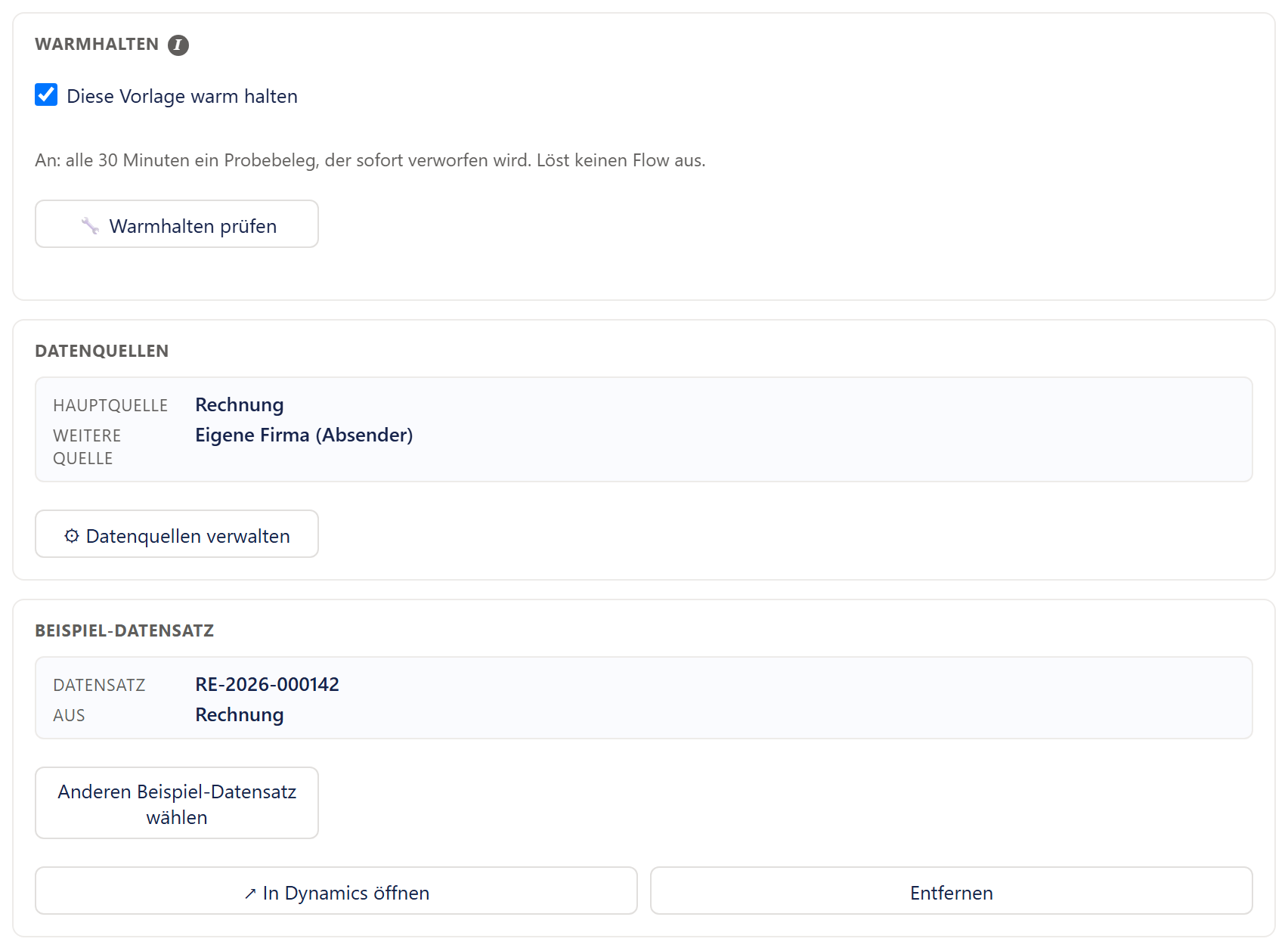Click the wrench icon on Warmhalten prüfen

point(90,225)
